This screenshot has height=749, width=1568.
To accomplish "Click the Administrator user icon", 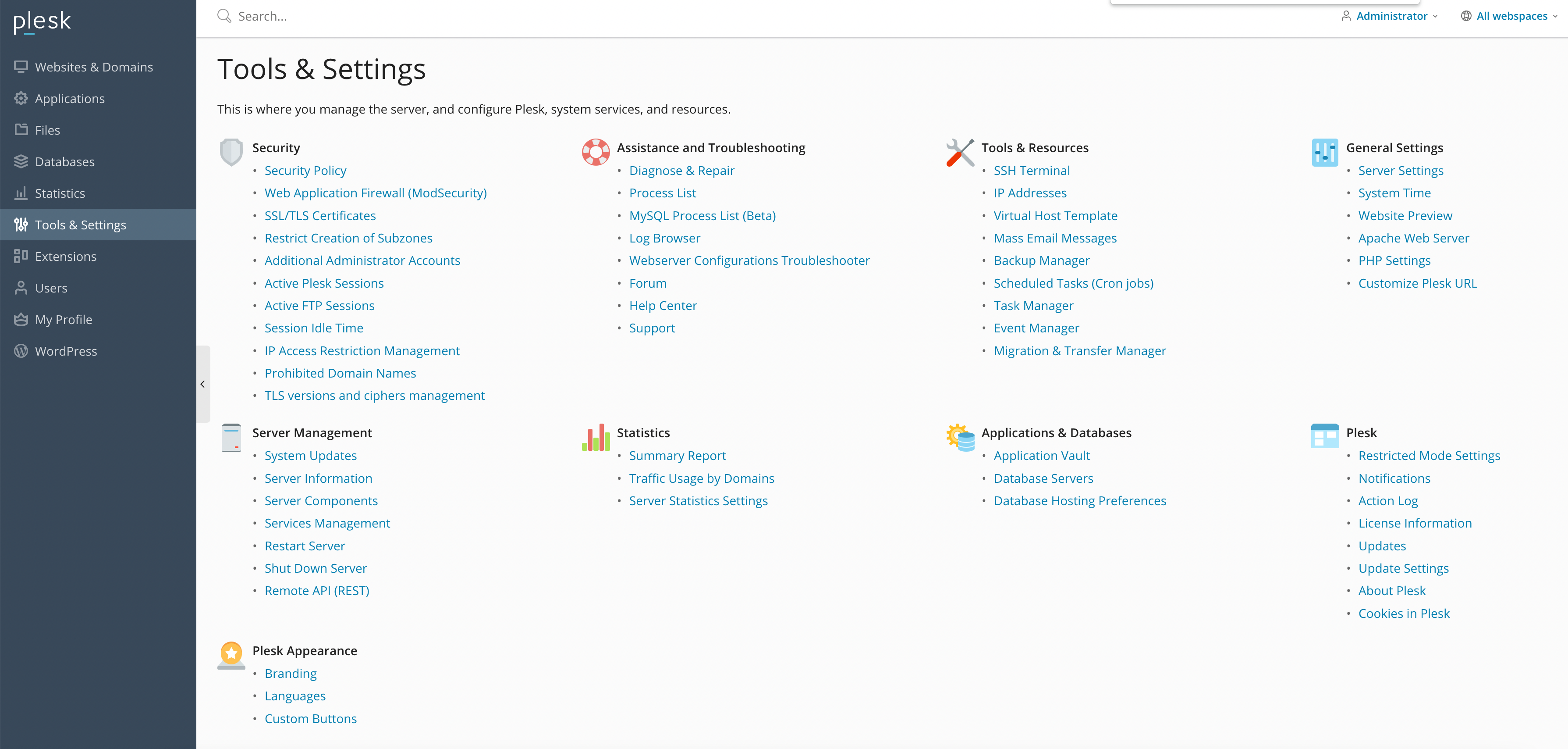I will tap(1346, 16).
